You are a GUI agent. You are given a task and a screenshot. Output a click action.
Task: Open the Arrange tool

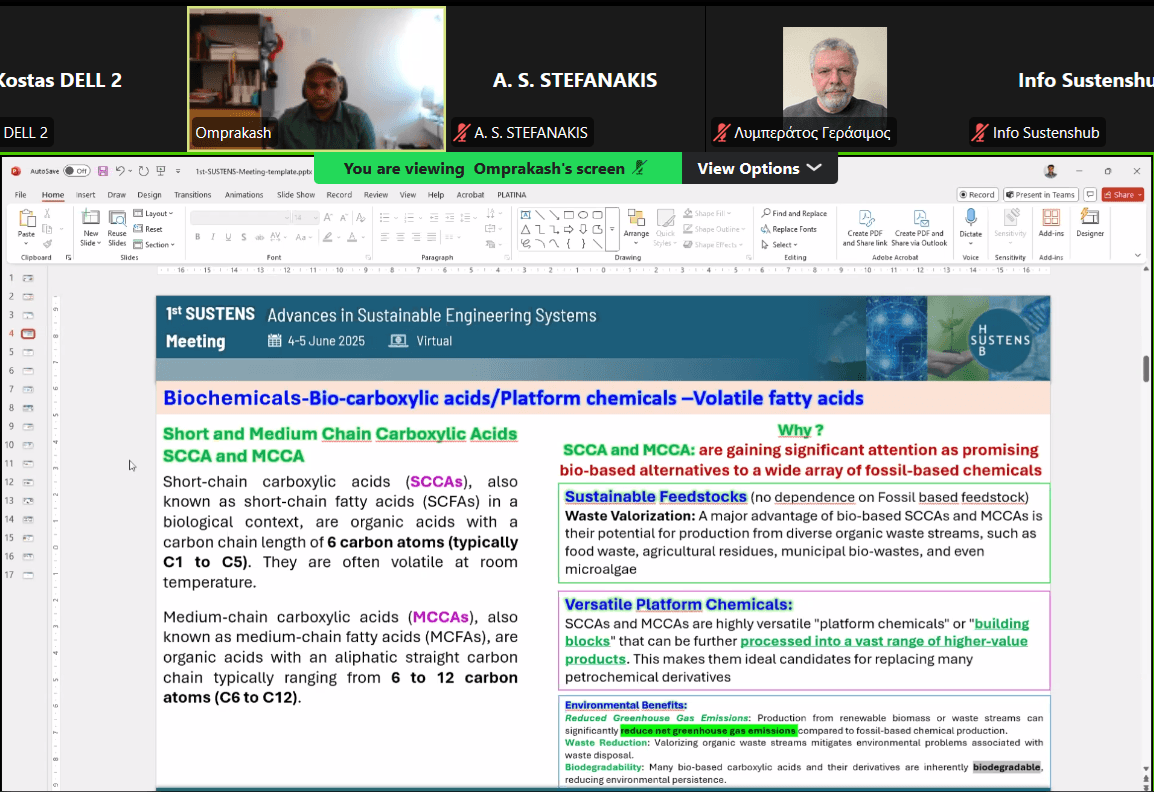coord(636,219)
